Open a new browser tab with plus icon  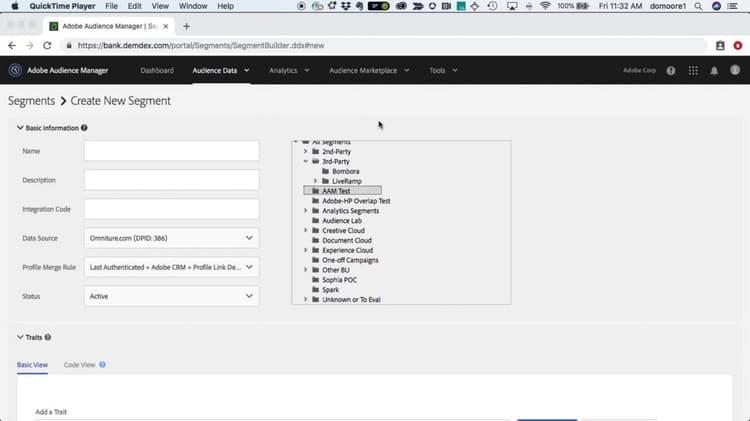pyautogui.click(x=187, y=26)
